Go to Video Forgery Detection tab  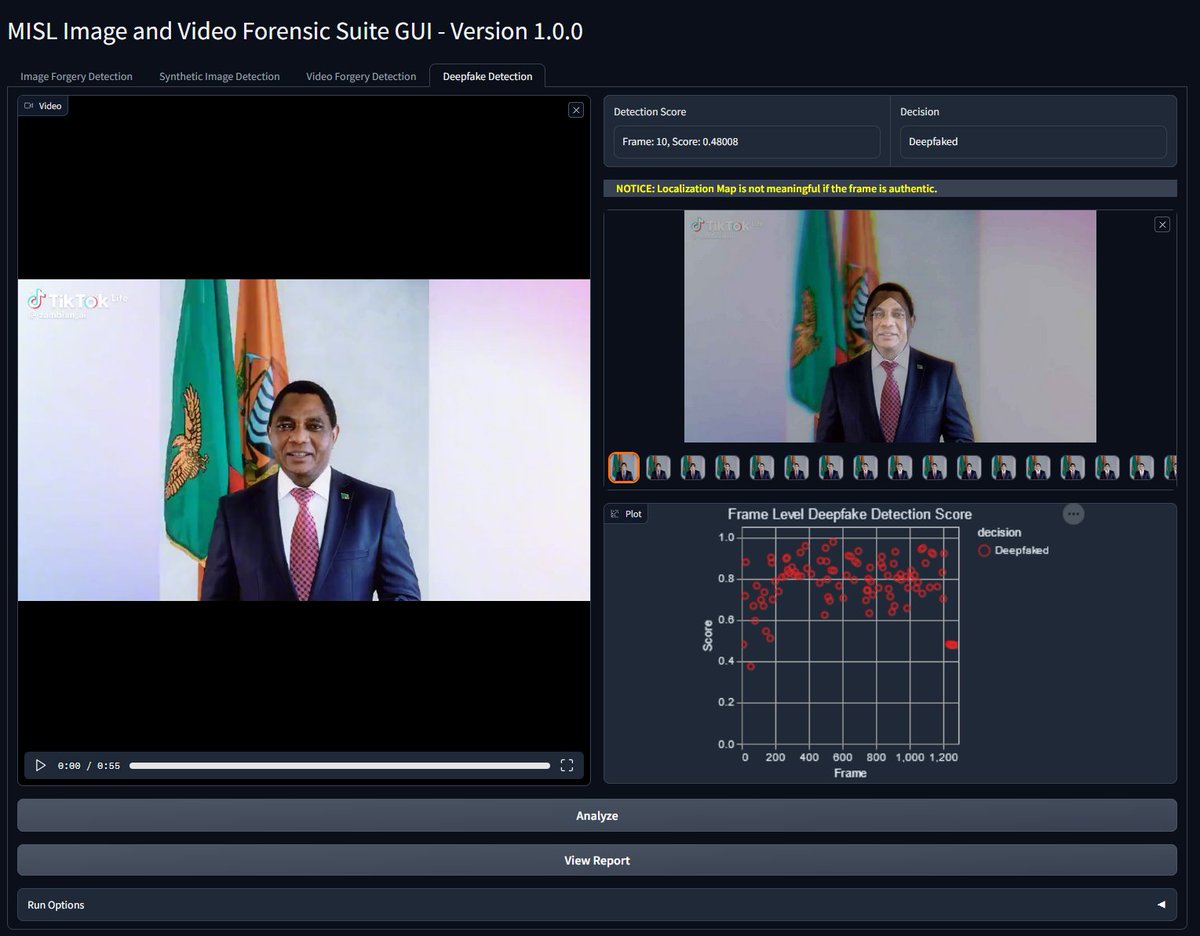pos(361,76)
